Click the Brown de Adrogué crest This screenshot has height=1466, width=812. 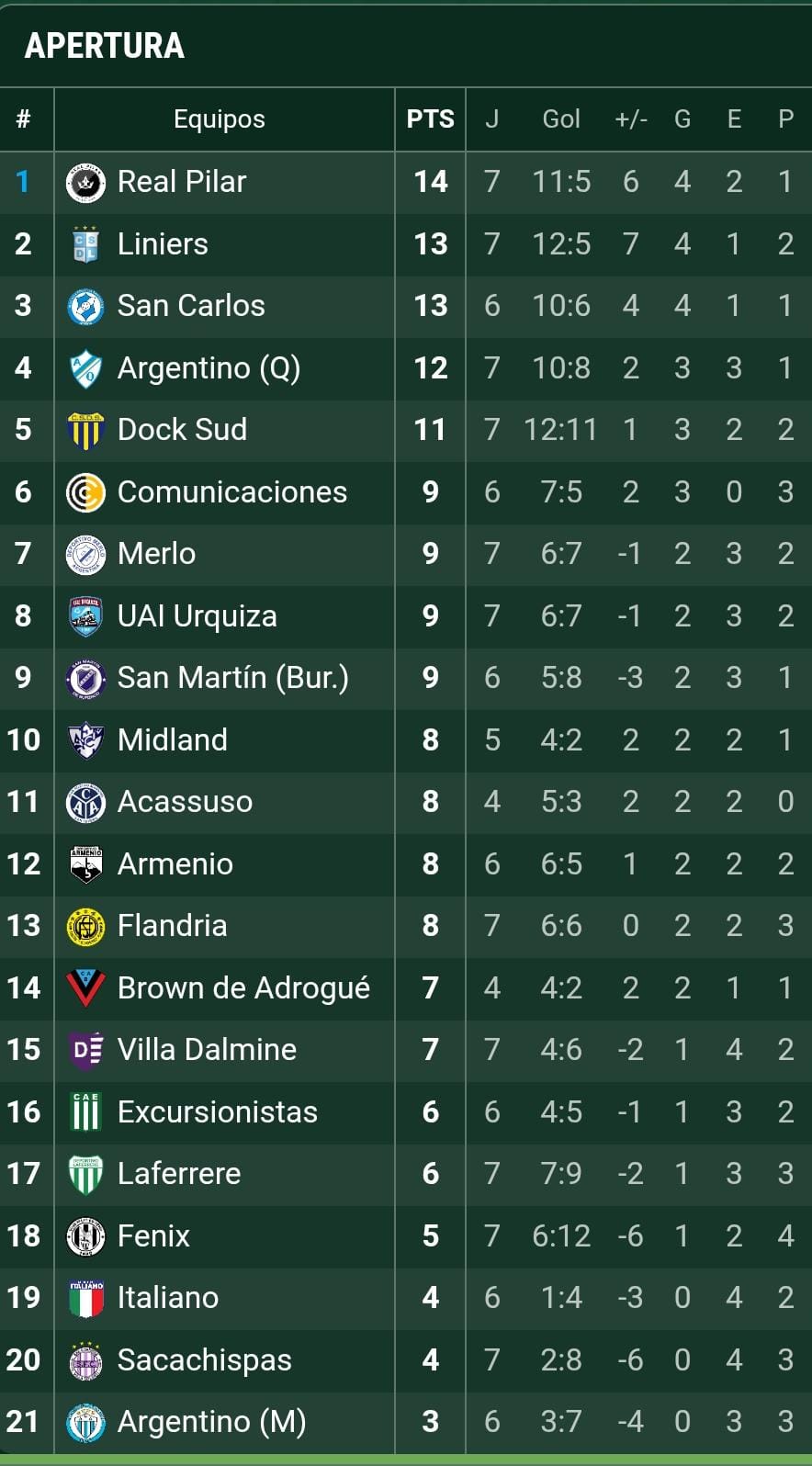click(85, 987)
